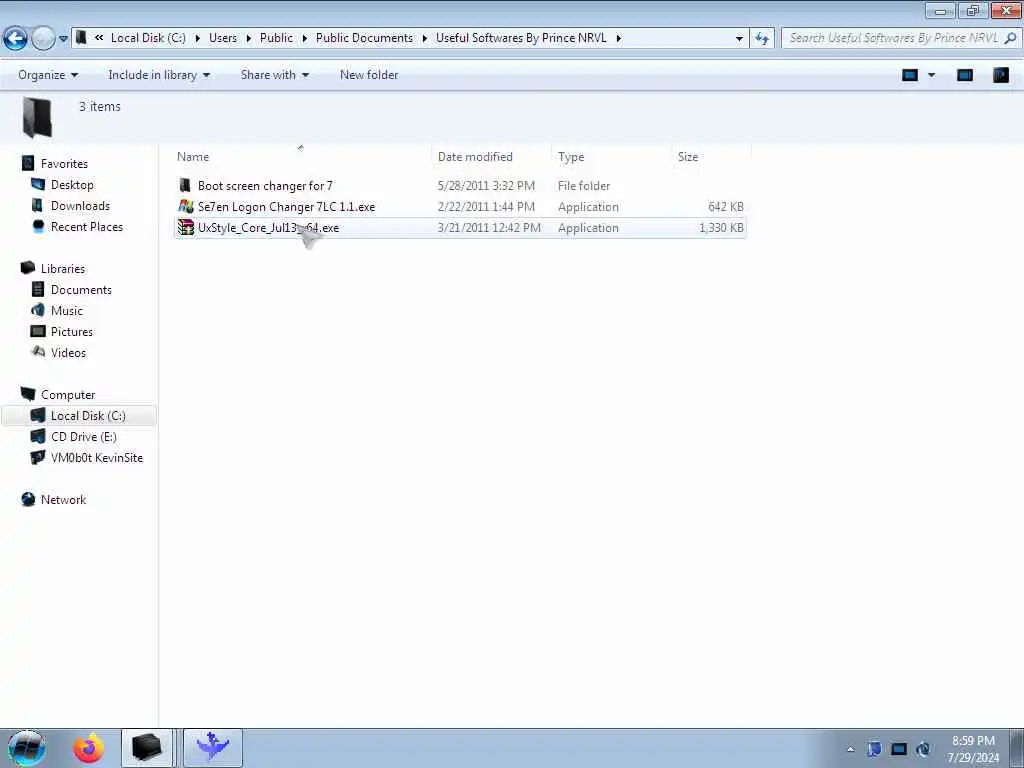Select Public Documents breadcrumb
Screen dimensions: 1024x768
(x=364, y=38)
